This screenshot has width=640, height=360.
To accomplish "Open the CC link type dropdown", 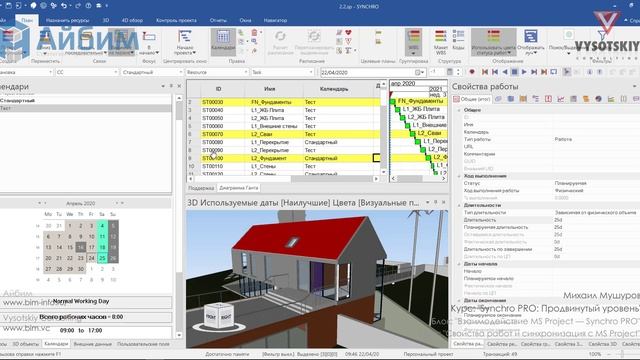I will [x=87, y=72].
